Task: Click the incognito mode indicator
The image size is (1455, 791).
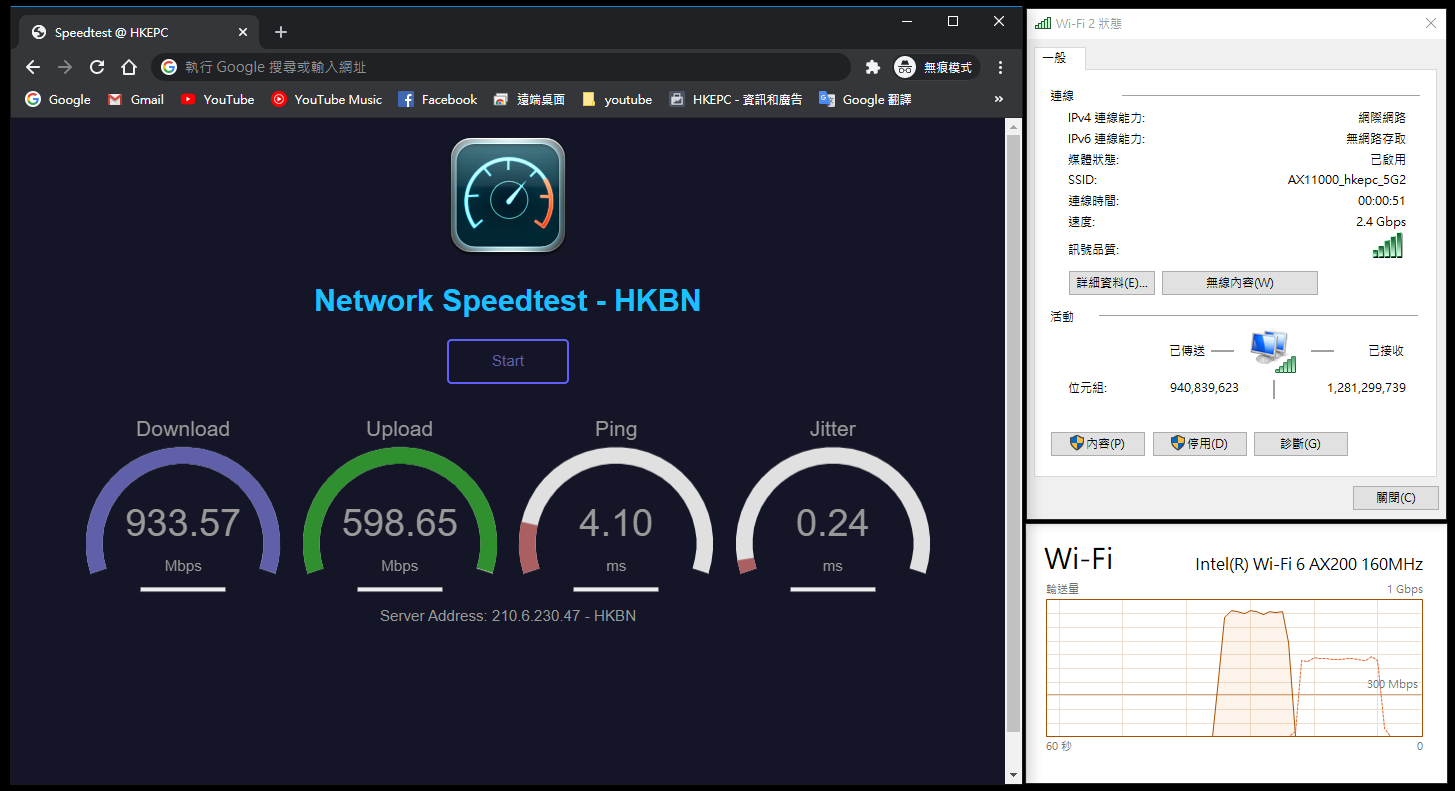Action: pos(934,67)
